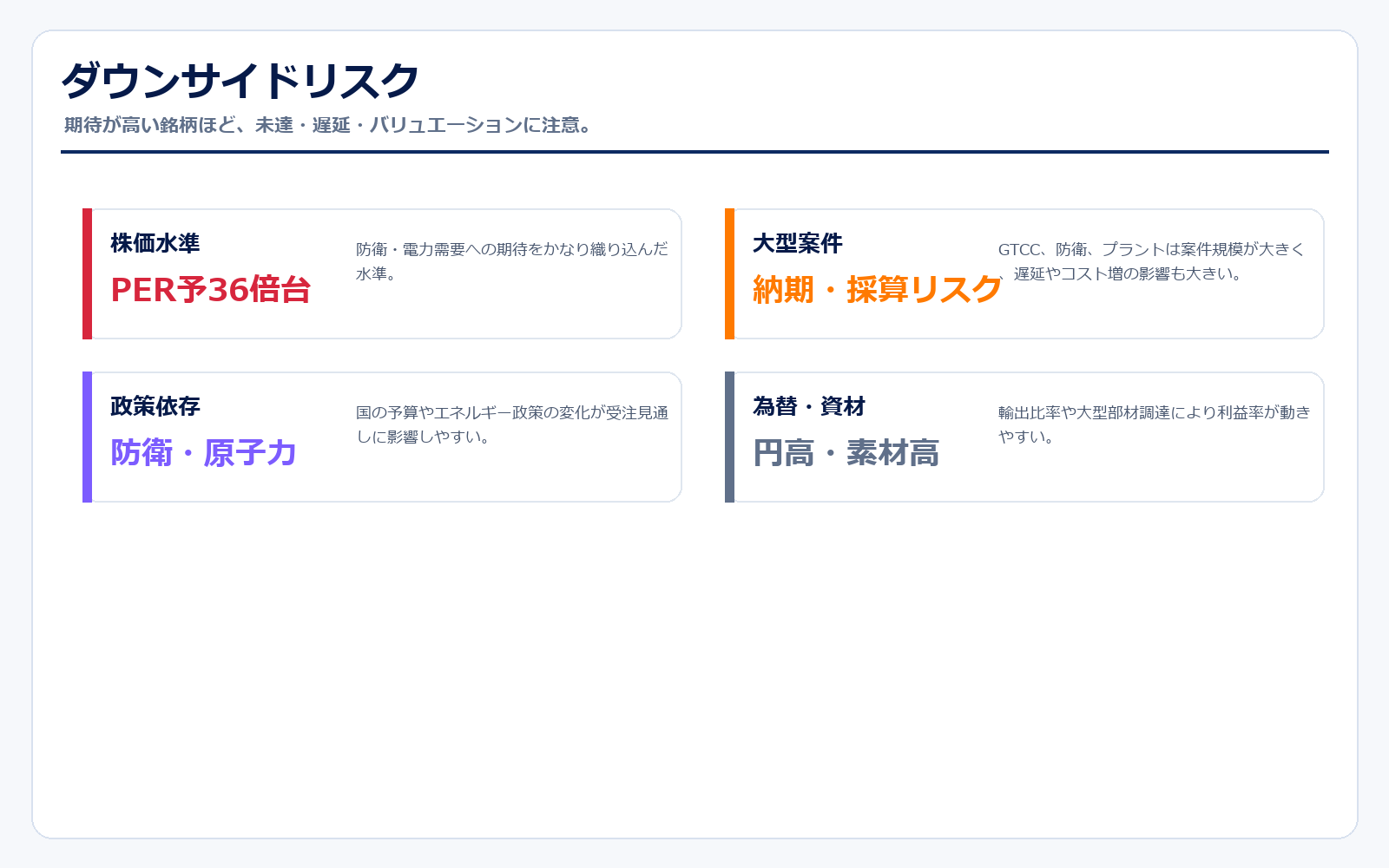Select the 為替・資材 card label
This screenshot has height=868, width=1389.
coord(809,406)
